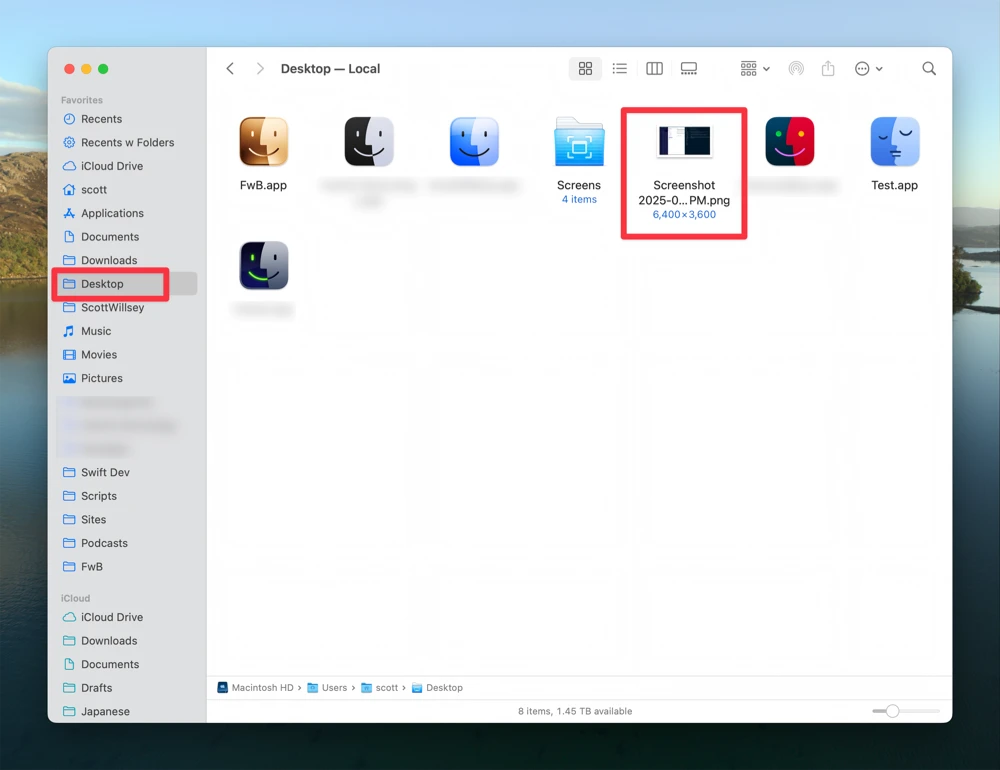Open the grouping options dropdown
The height and width of the screenshot is (770, 1000).
[x=754, y=68]
